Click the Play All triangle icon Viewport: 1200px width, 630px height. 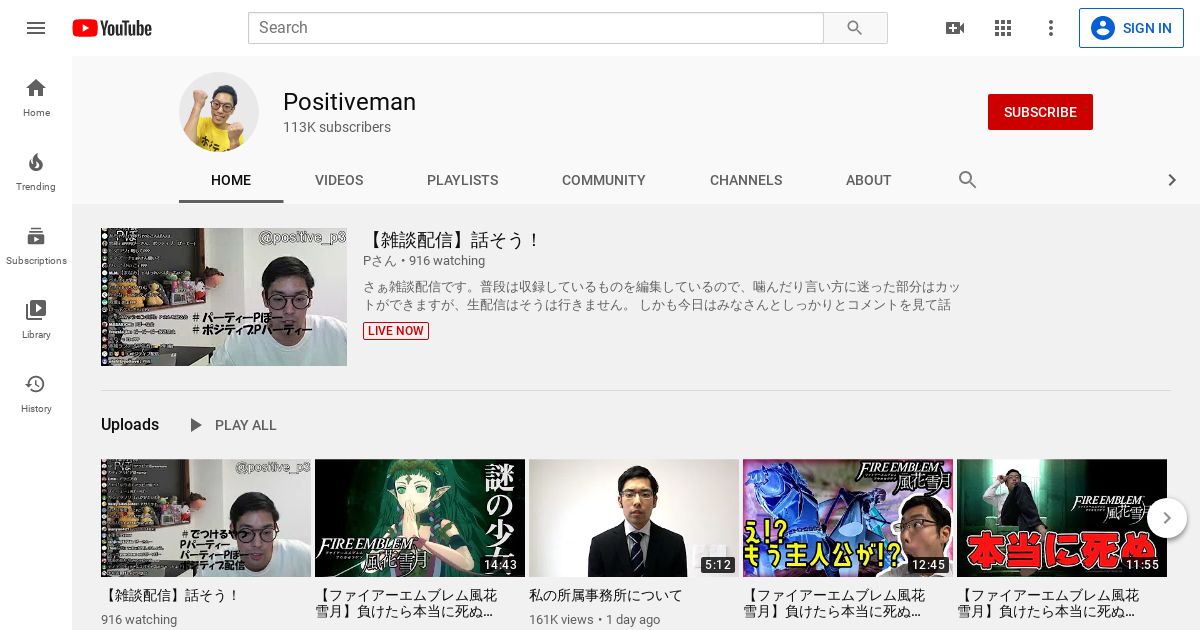tap(196, 425)
